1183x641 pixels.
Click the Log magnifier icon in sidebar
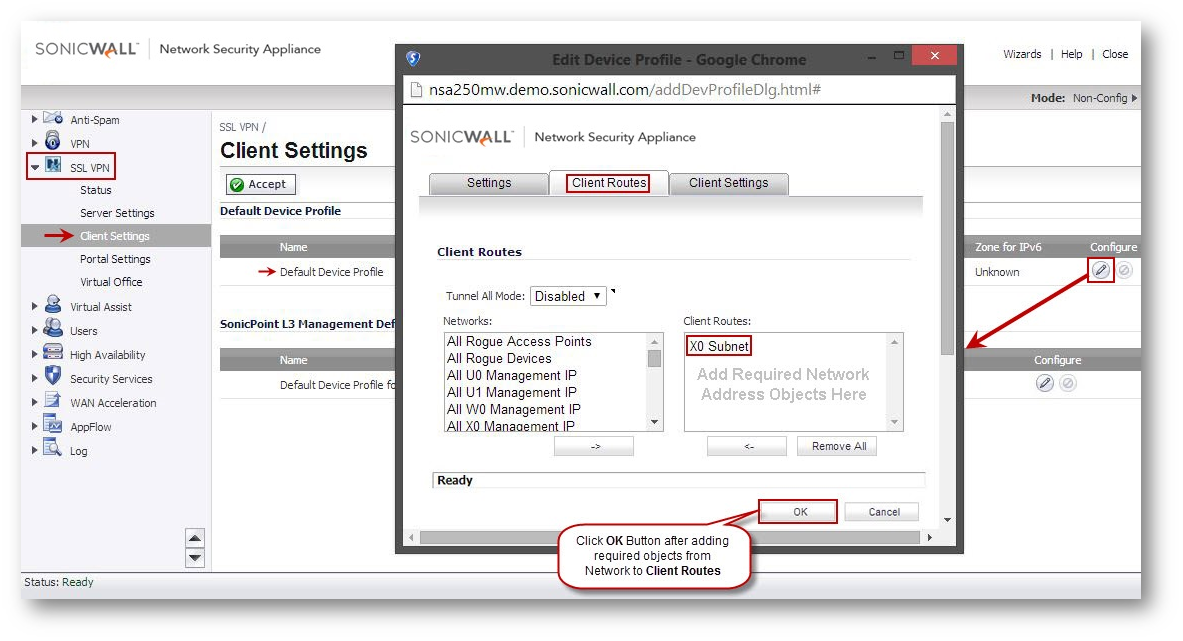tap(53, 450)
